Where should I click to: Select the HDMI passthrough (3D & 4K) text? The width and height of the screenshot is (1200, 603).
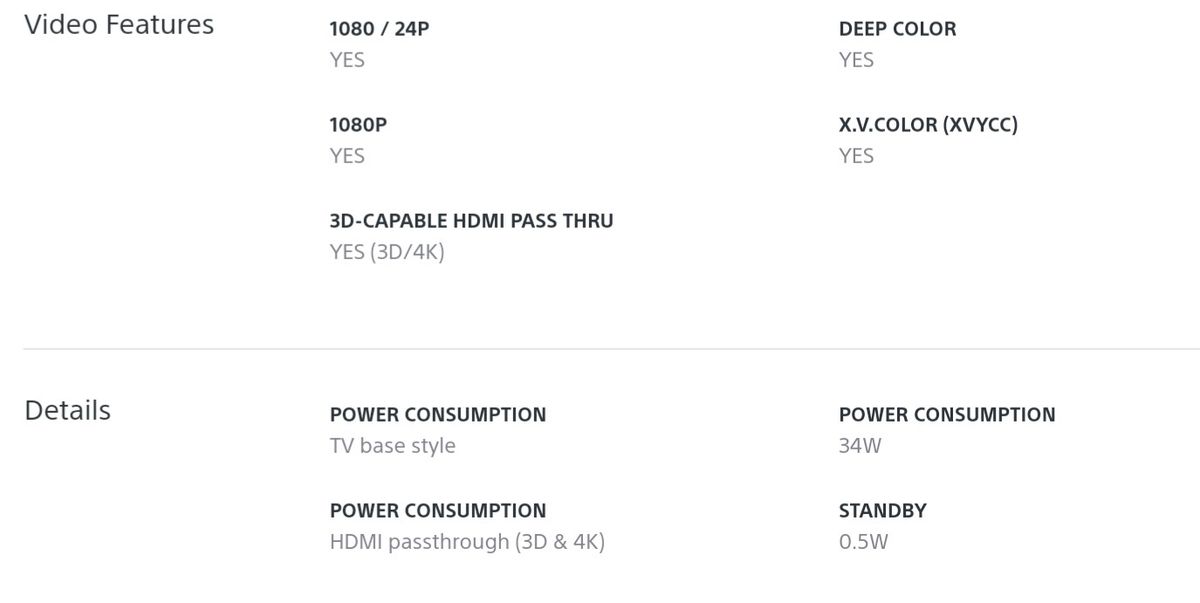tap(467, 542)
